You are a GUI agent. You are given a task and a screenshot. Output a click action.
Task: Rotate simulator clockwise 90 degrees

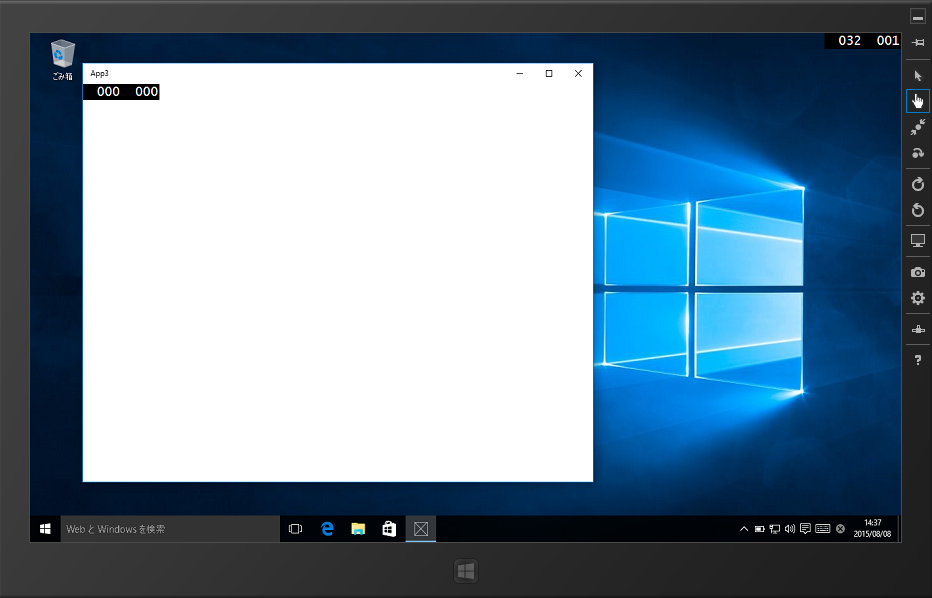pyautogui.click(x=917, y=184)
